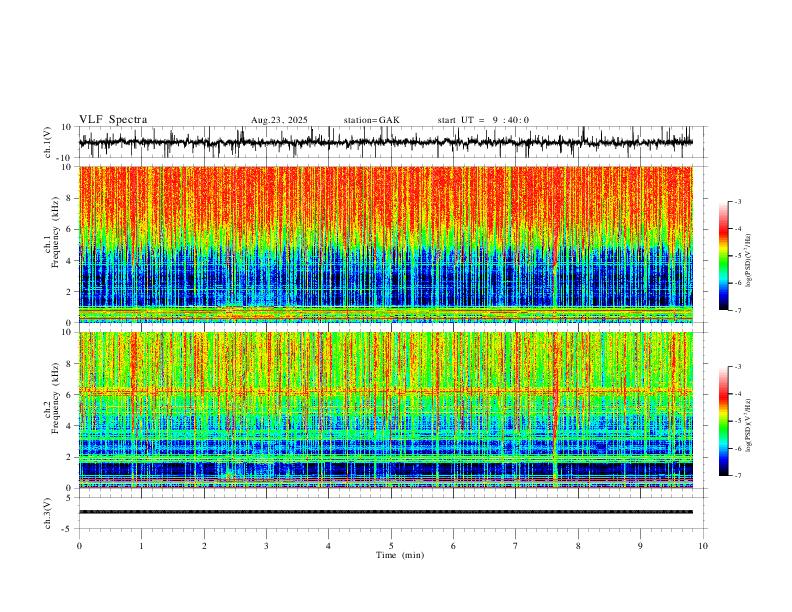This screenshot has width=792, height=612.
Task: Click the time axis tick label "3"
Action: (266, 546)
